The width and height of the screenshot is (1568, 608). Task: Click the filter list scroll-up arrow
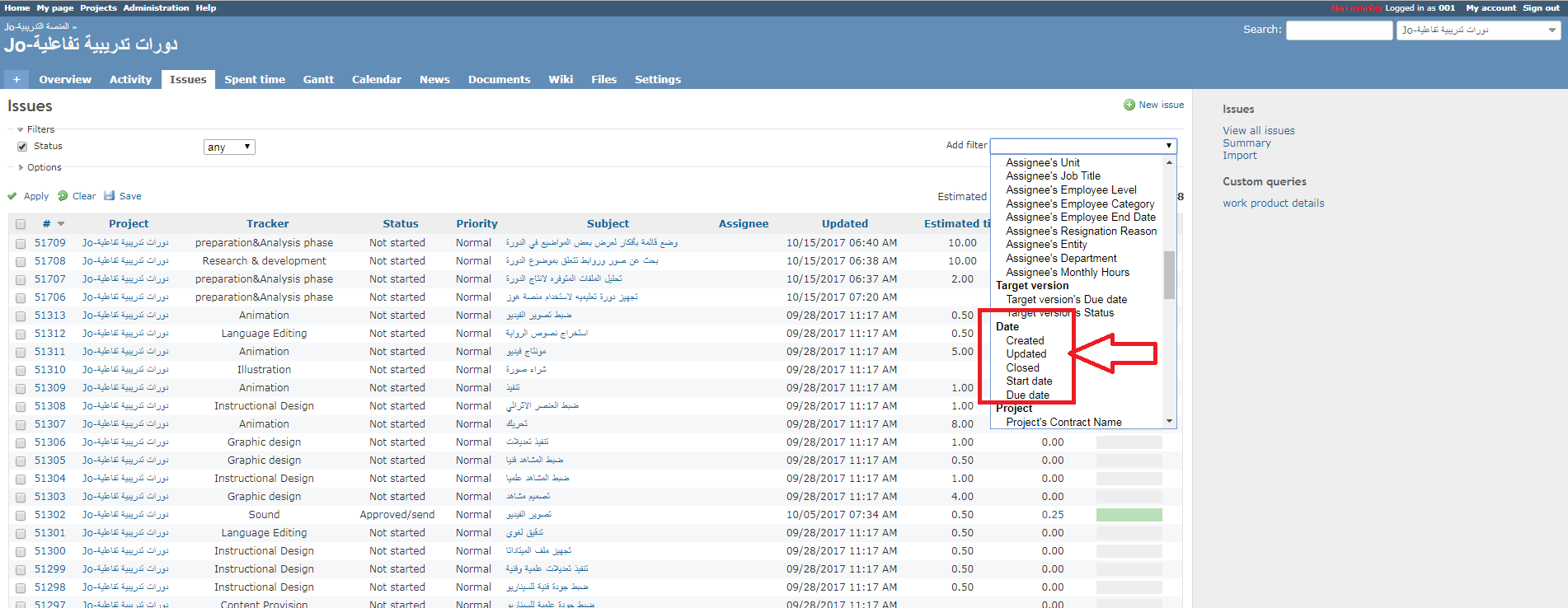point(1169,162)
